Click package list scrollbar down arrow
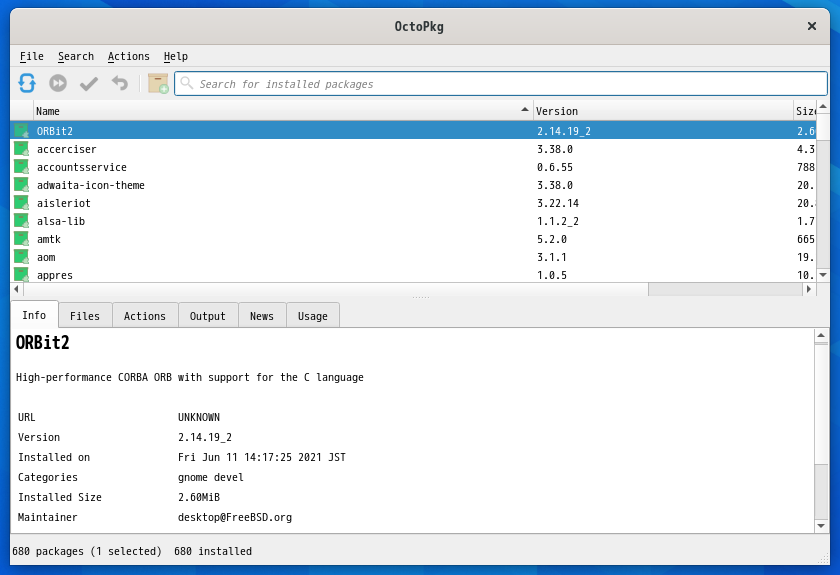The image size is (840, 575). (823, 275)
